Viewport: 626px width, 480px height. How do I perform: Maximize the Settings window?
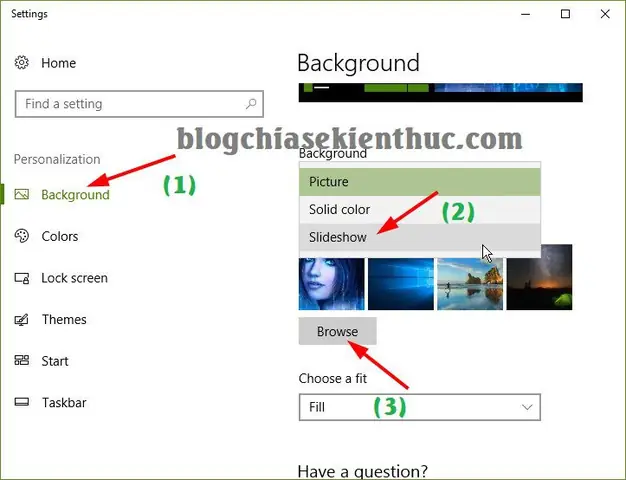click(x=565, y=14)
